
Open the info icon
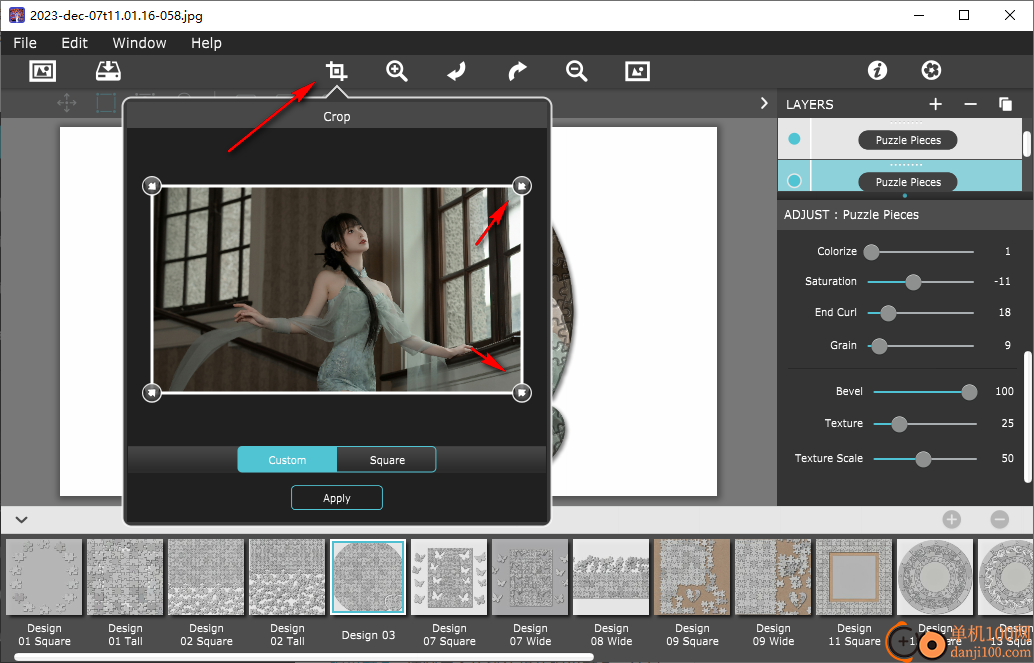877,70
